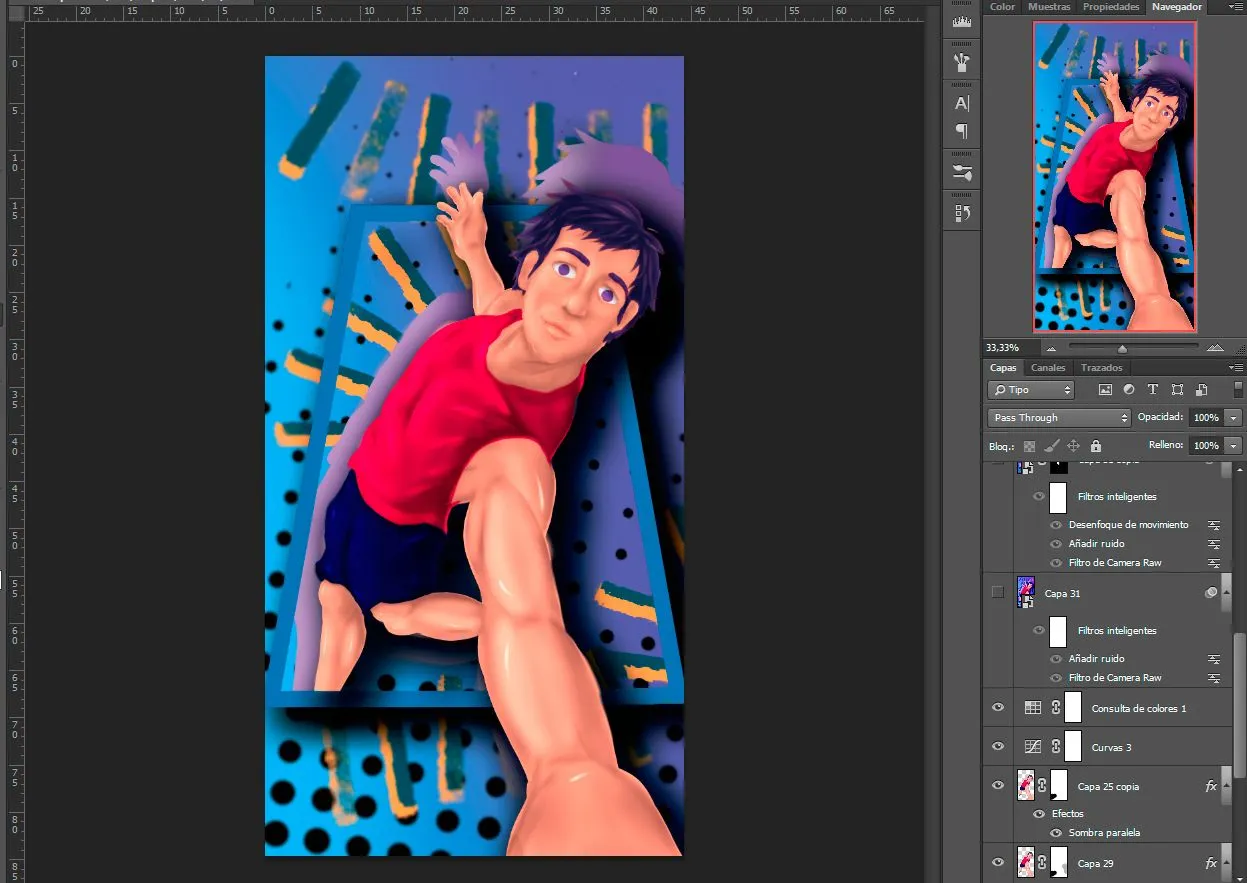Toggle Efectos visibility on Capa 25 copia
This screenshot has height=883, width=1247.
(1039, 814)
